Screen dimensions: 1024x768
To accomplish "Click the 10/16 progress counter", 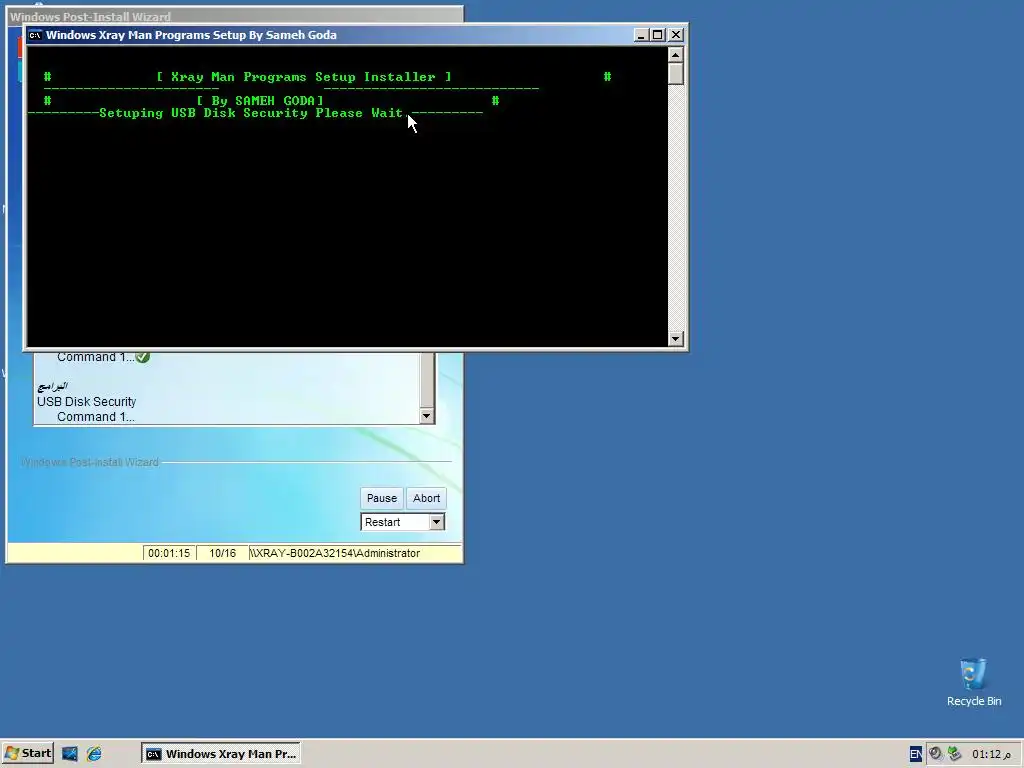I will [222, 553].
